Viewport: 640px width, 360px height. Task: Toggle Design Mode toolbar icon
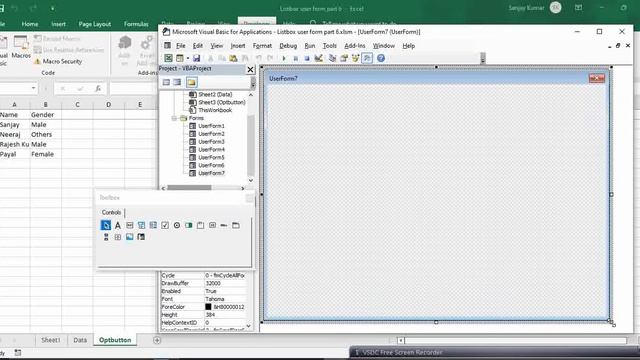click(x=318, y=58)
